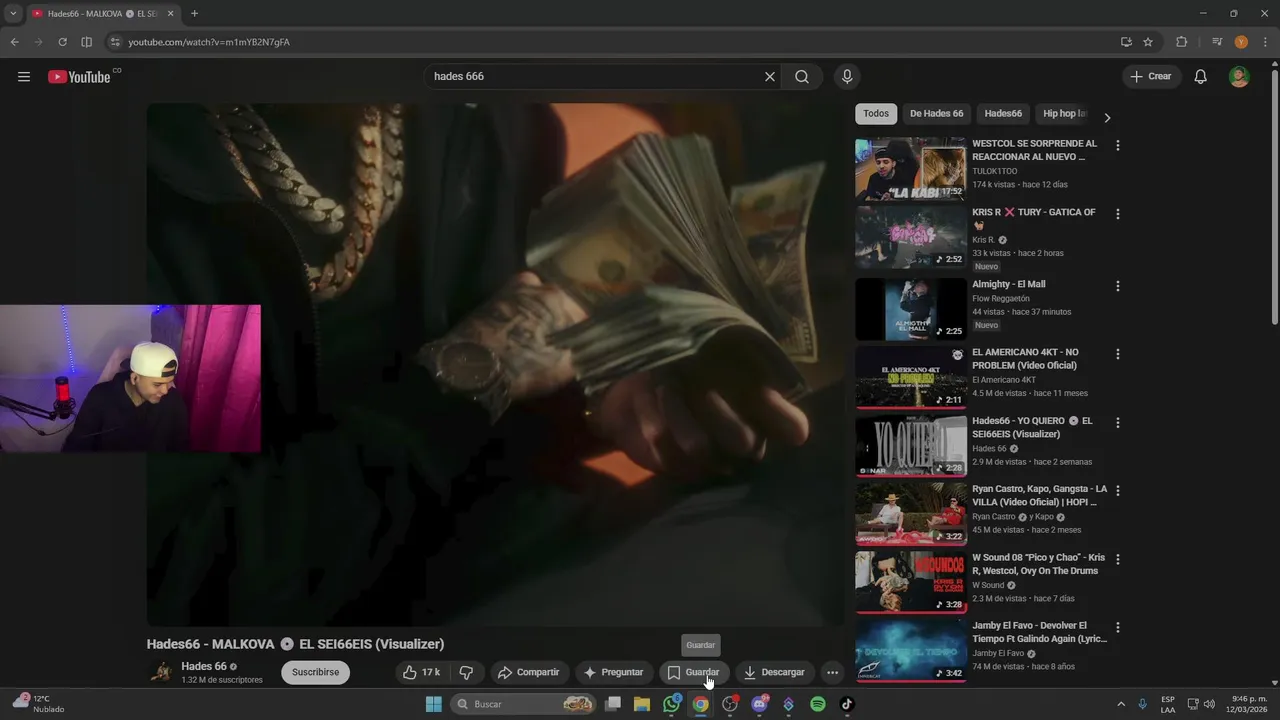1280x720 pixels.
Task: Clear the search text with the X
Action: [x=770, y=77]
